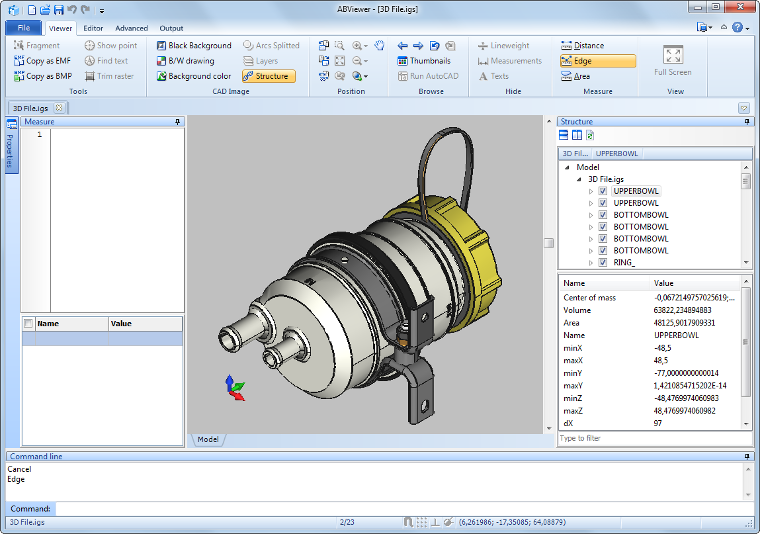Open the globe zoom icon dropdown arrow

tap(365, 76)
